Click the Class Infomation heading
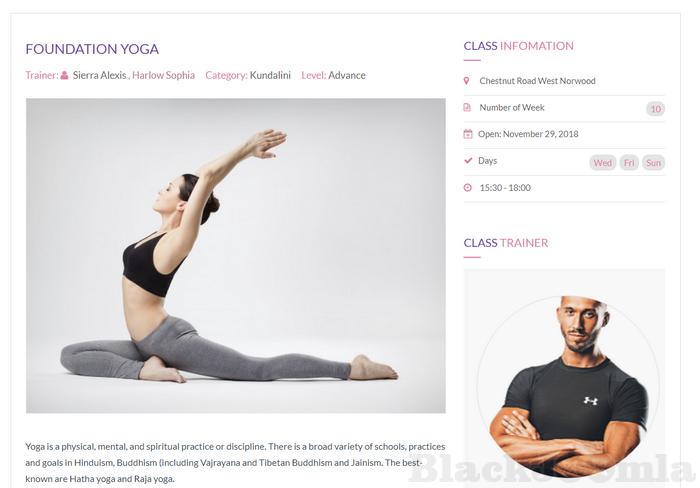700x488 pixels. 518,46
